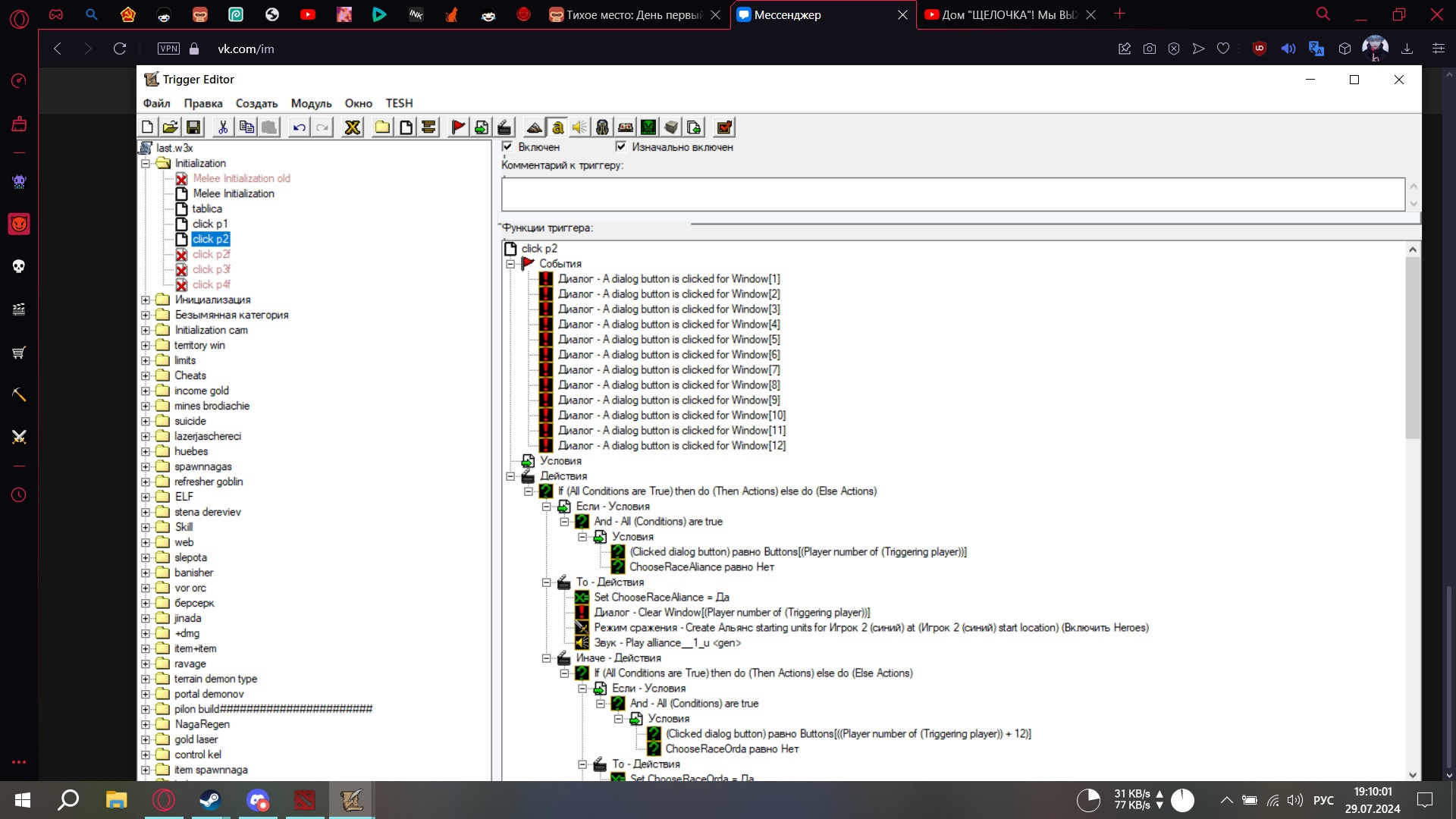1456x819 pixels.
Task: Open the Модуль menu
Action: pyautogui.click(x=311, y=103)
